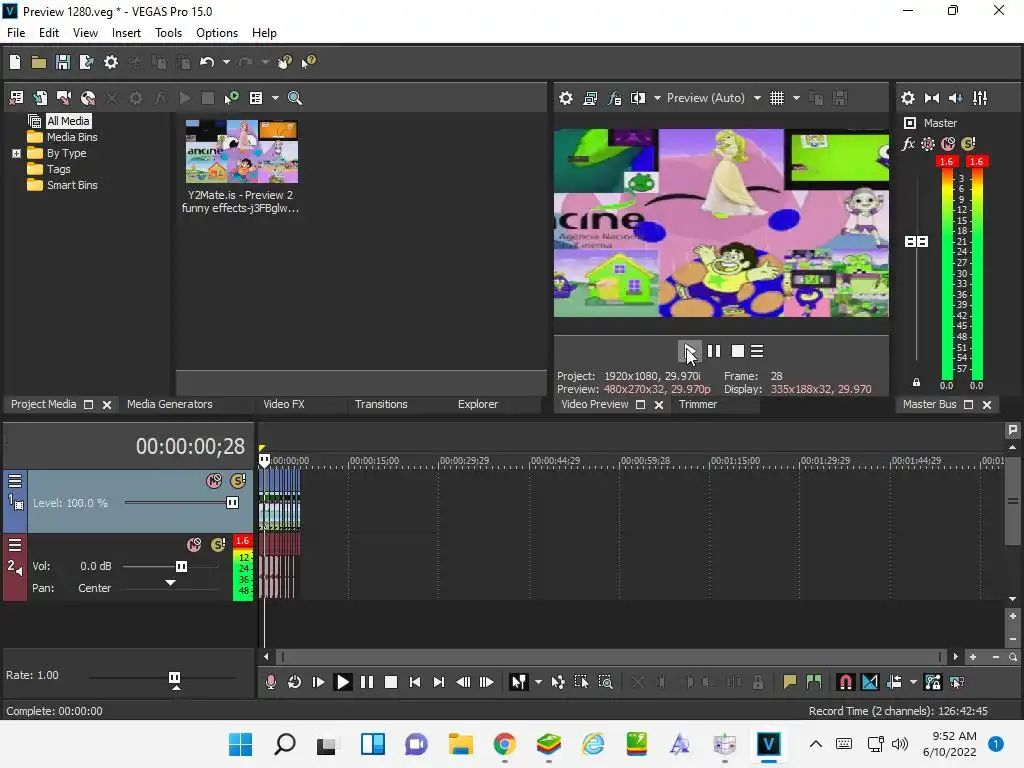Open the Insert menu
Screen dimensions: 1024x768
coord(126,33)
